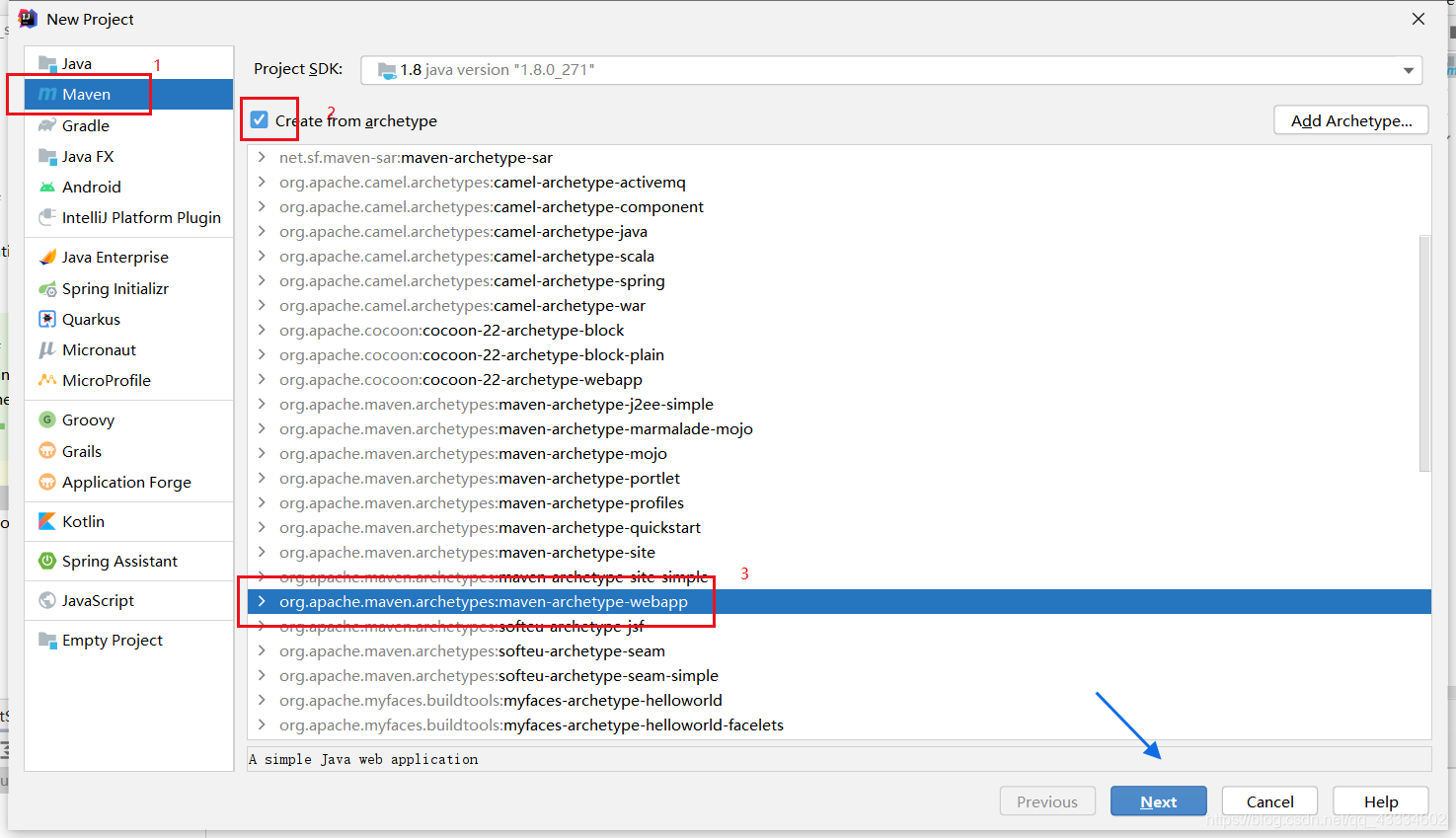Close the New Project dialog
This screenshot has width=1456, height=838.
pyautogui.click(x=1418, y=19)
